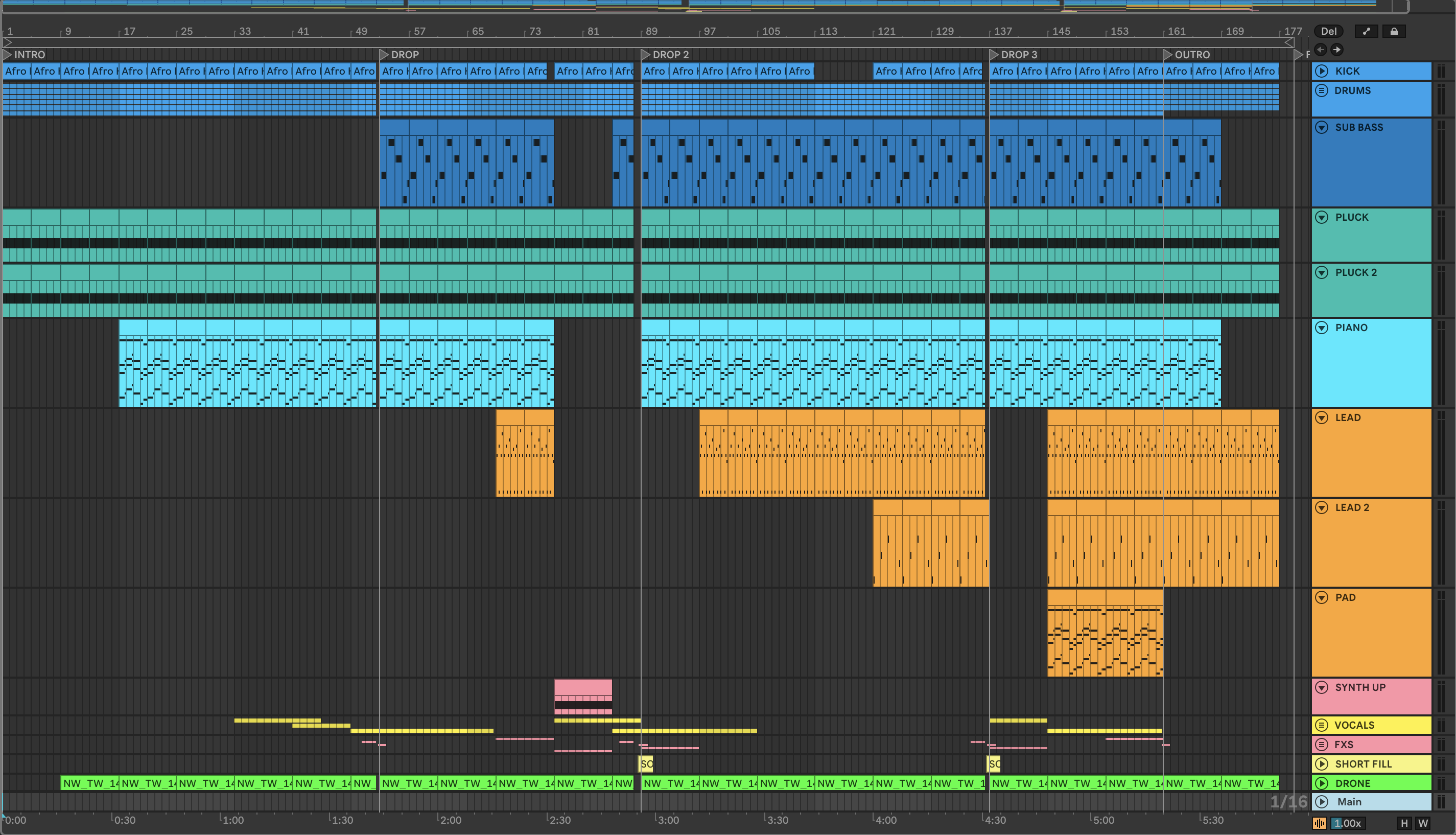The height and width of the screenshot is (835, 1456).
Task: Collapse the SUB BASS track
Action: pos(1322,127)
